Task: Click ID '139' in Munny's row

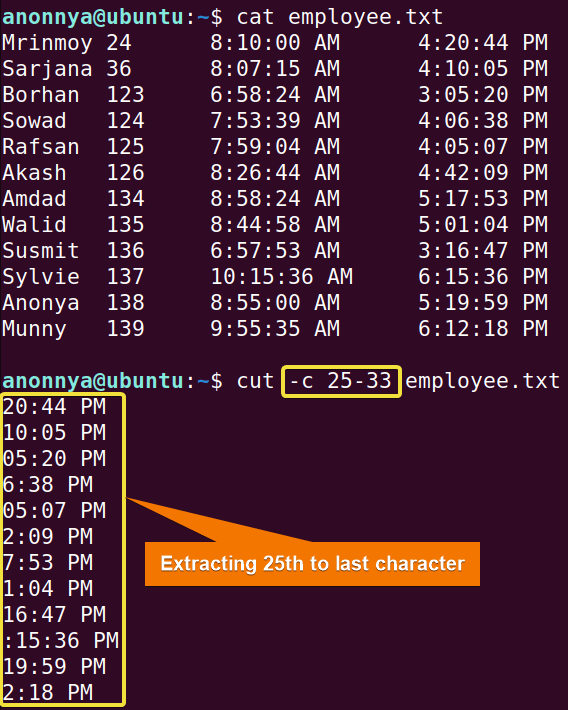Action: (x=125, y=329)
